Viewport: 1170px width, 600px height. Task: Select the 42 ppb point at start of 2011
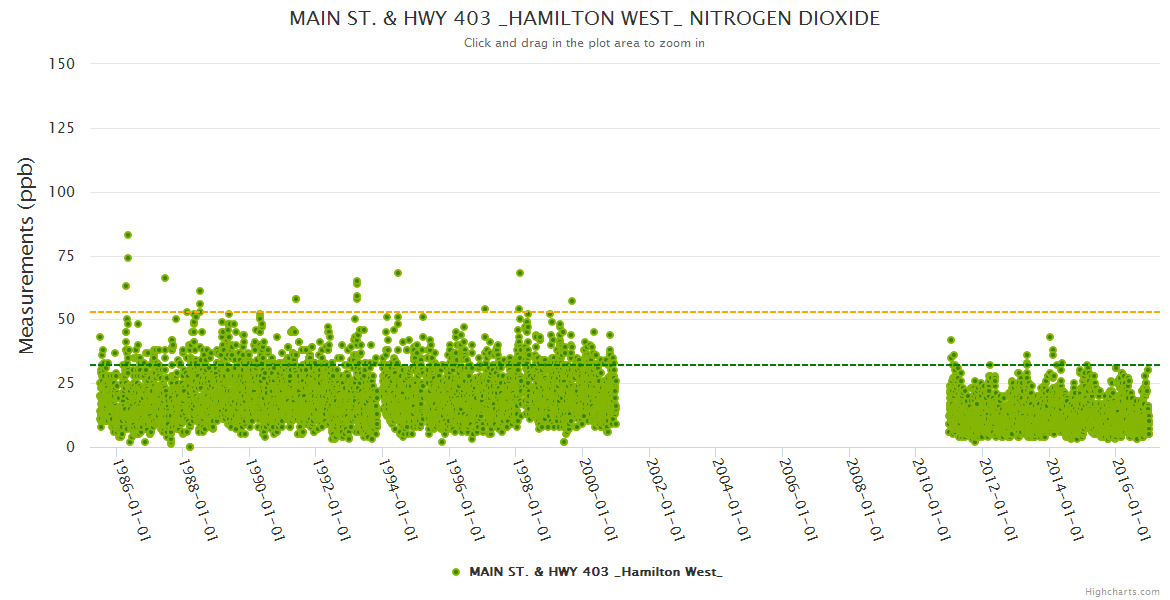(x=951, y=340)
